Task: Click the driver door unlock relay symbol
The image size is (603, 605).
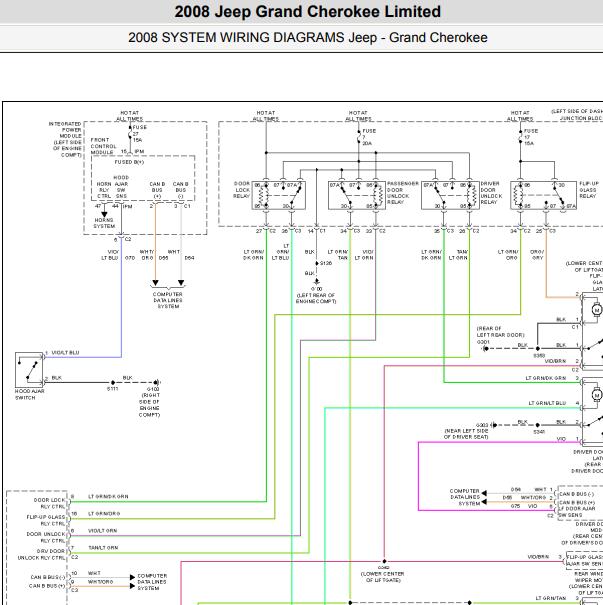Action: click(x=450, y=195)
